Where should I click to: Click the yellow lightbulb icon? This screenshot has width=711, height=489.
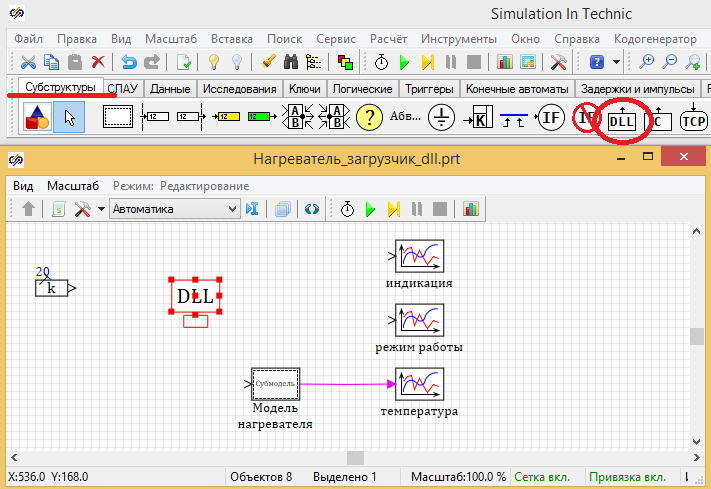(214, 62)
